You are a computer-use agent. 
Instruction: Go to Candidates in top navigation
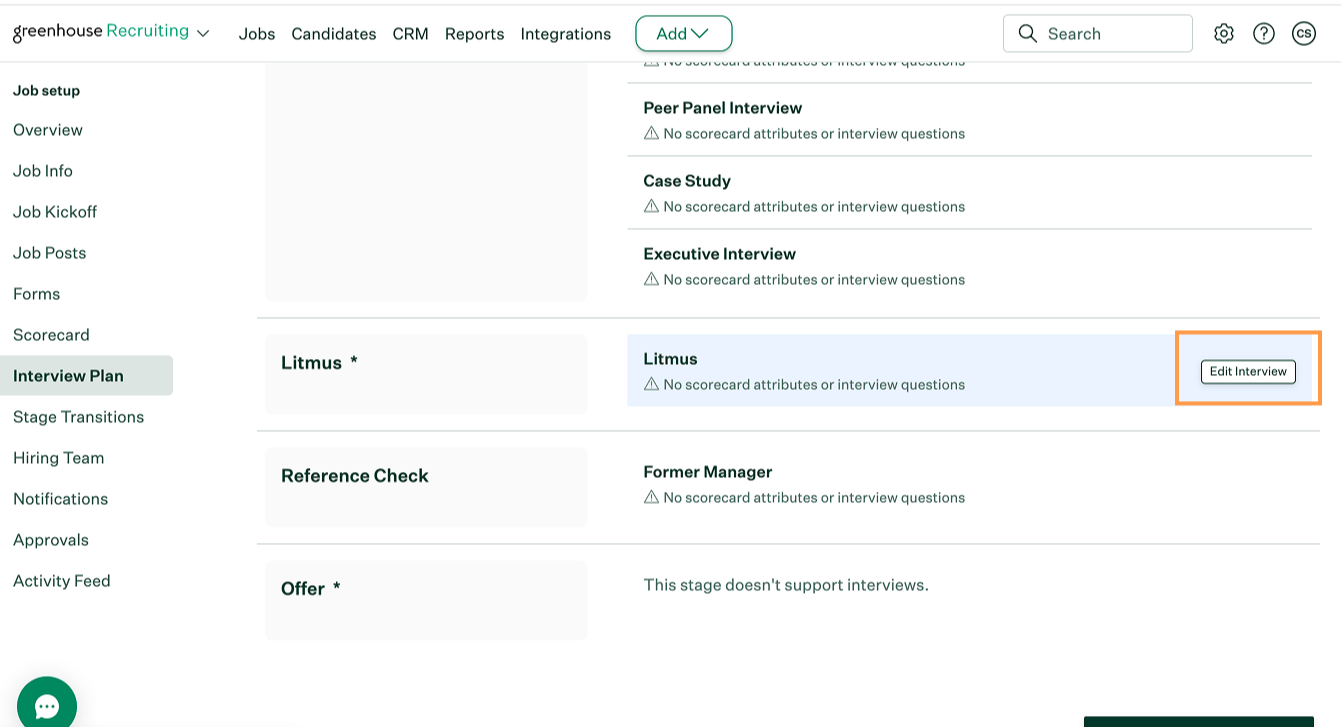pyautogui.click(x=334, y=34)
